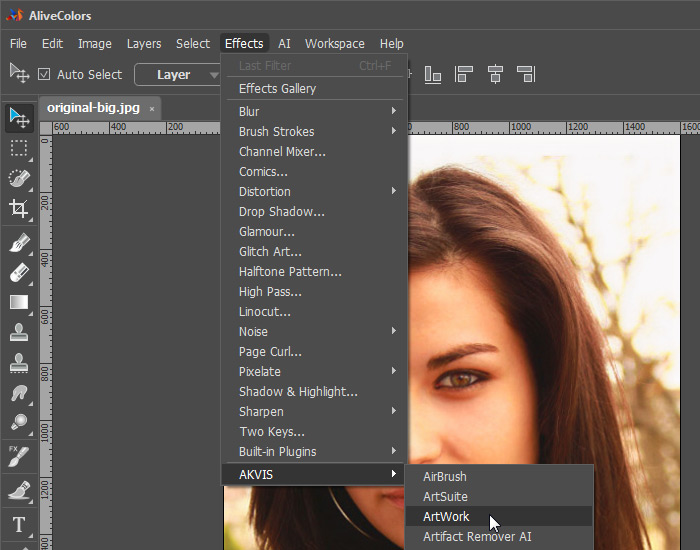Select the Clone Stamp tool
This screenshot has width=700, height=550.
pos(19,333)
